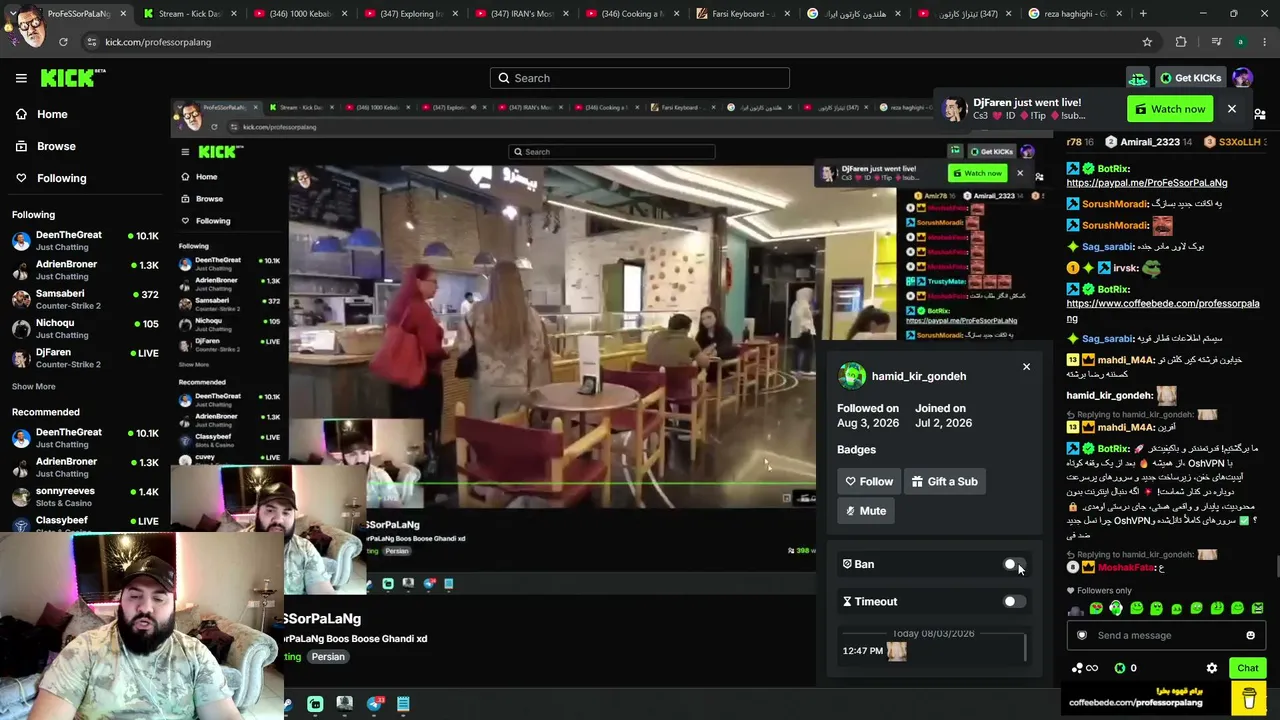Close the Farsi Keyboard browser tab
This screenshot has width=1280, height=720.
click(x=787, y=14)
